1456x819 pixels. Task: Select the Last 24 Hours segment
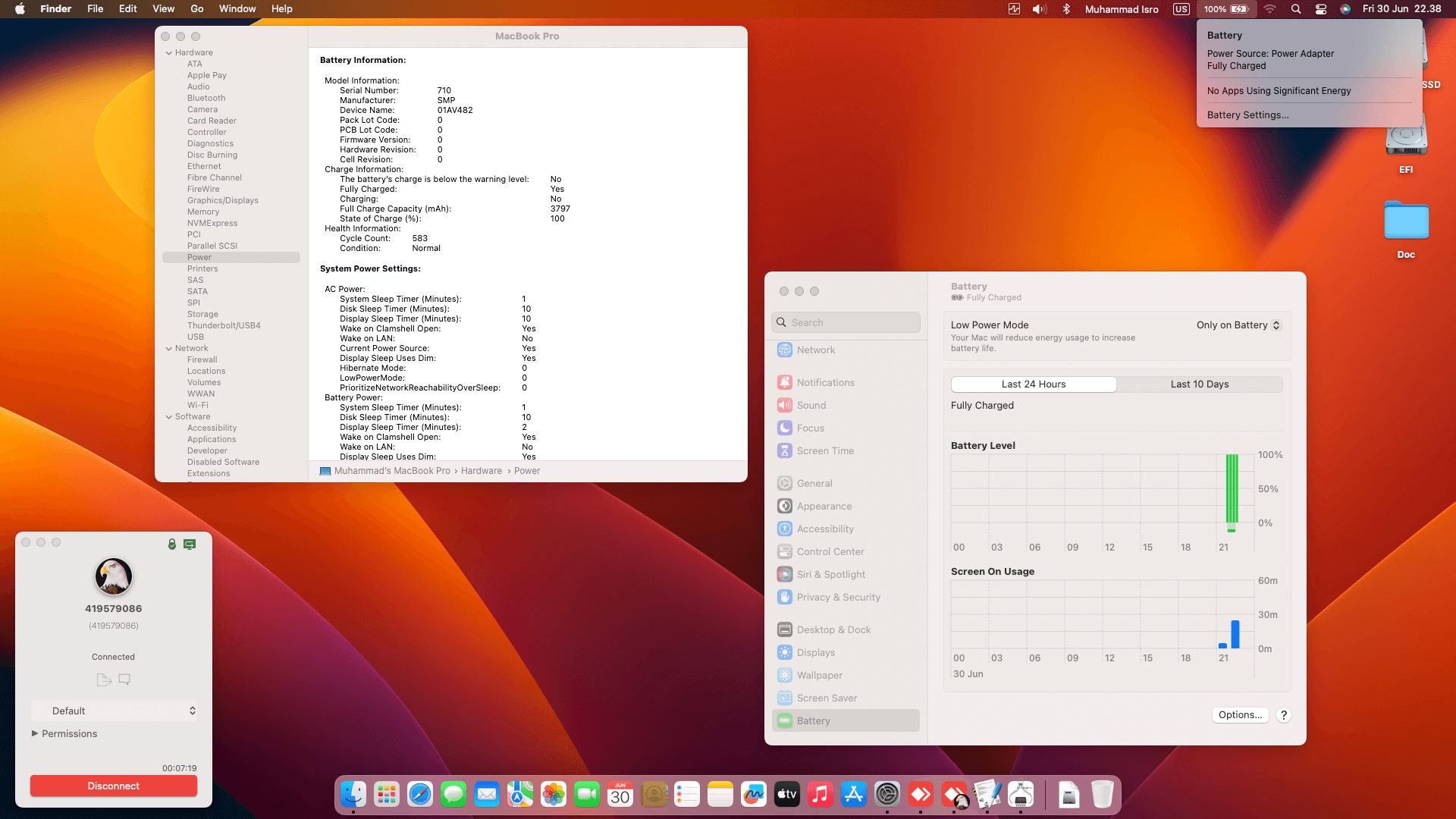[1033, 384]
